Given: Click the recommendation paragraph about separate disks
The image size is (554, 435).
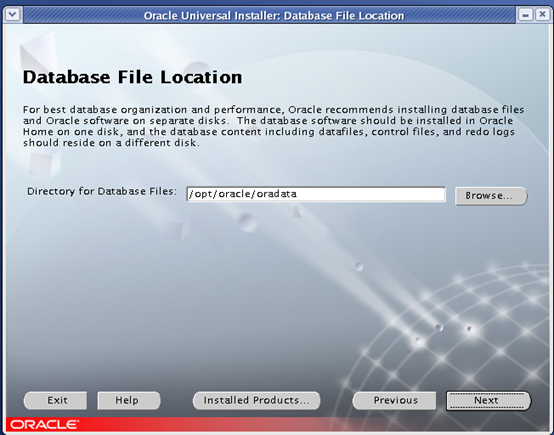Looking at the screenshot, I should tap(273, 126).
